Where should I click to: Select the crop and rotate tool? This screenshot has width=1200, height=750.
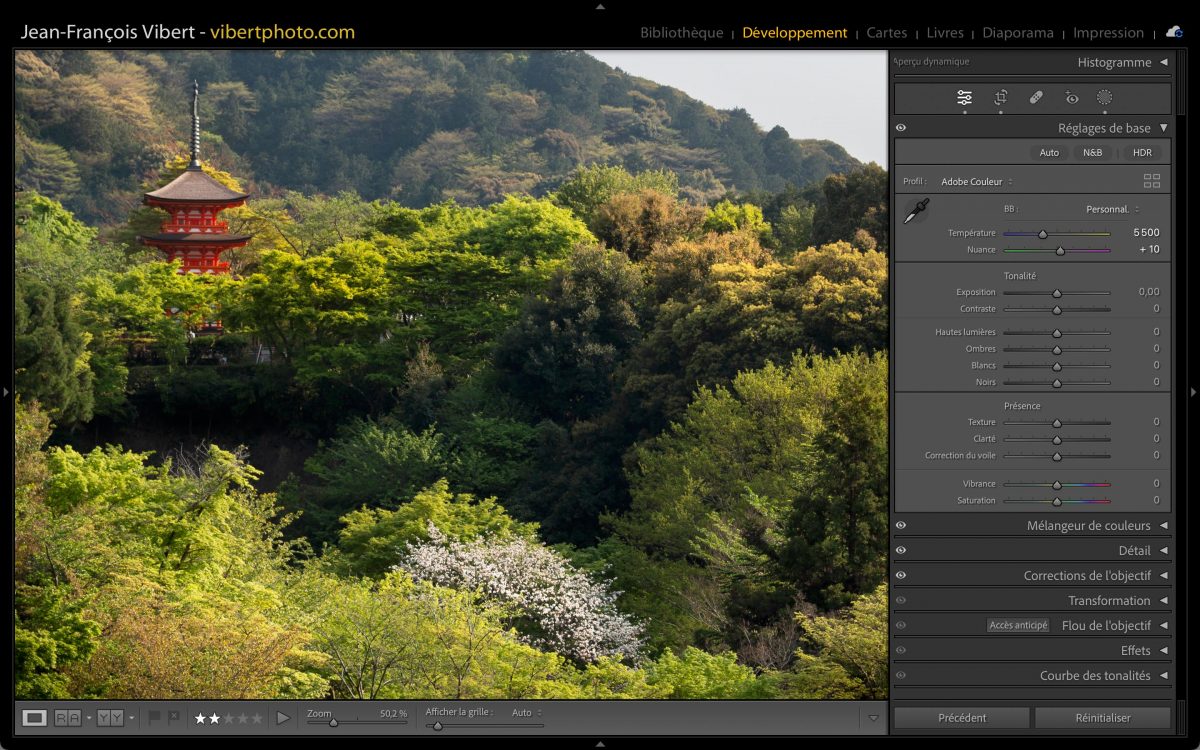[1000, 97]
